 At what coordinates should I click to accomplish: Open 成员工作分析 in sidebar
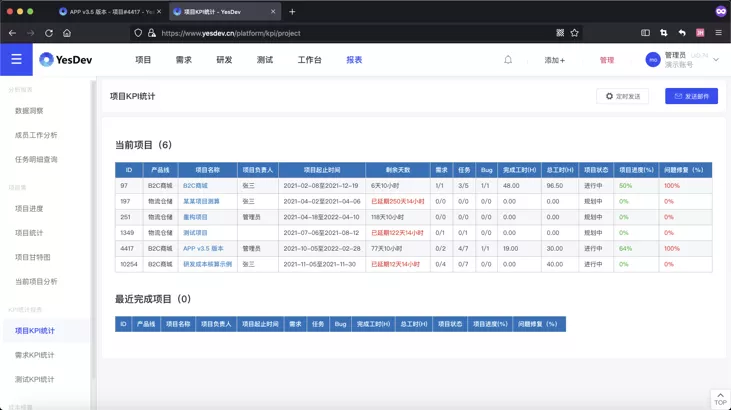click(36, 135)
